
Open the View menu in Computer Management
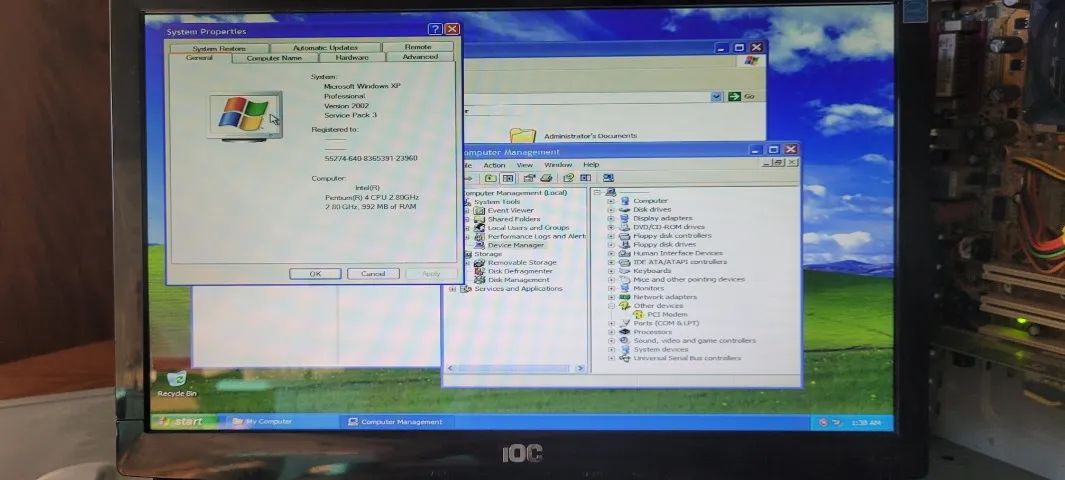click(524, 165)
